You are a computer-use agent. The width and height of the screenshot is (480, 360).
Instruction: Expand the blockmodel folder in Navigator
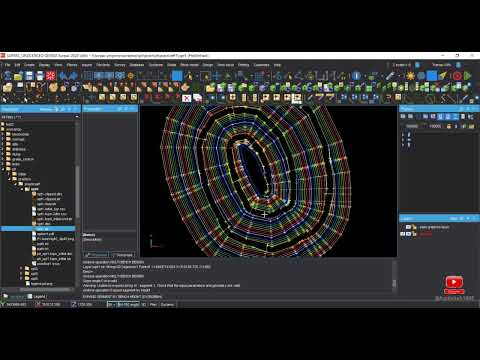click(3, 134)
